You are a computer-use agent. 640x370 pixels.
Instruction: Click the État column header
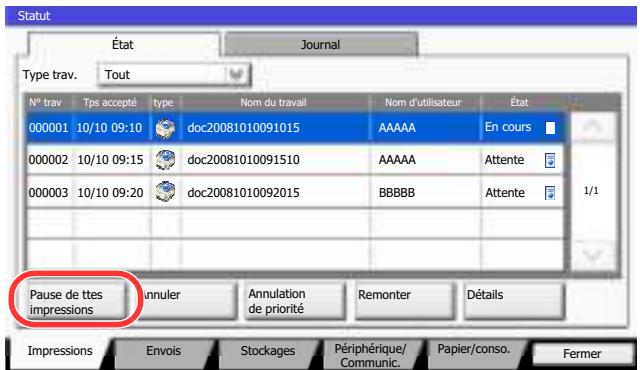pos(519,102)
